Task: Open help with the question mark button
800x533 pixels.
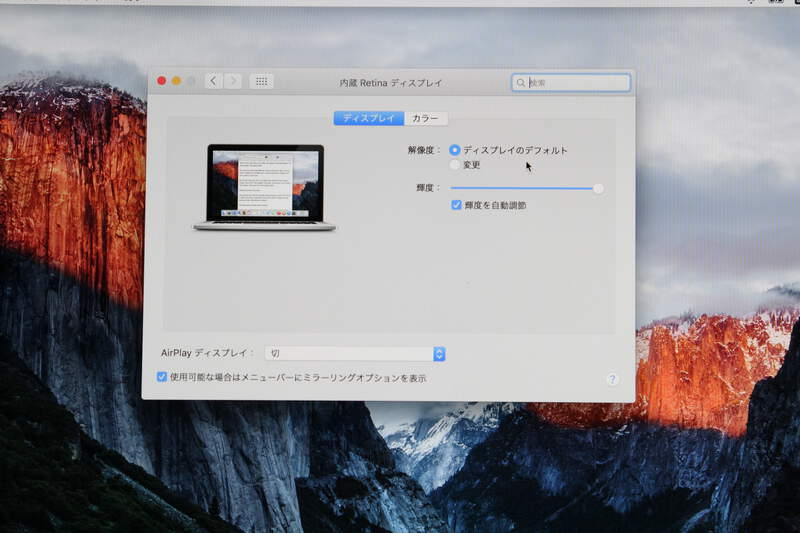Action: 612,379
